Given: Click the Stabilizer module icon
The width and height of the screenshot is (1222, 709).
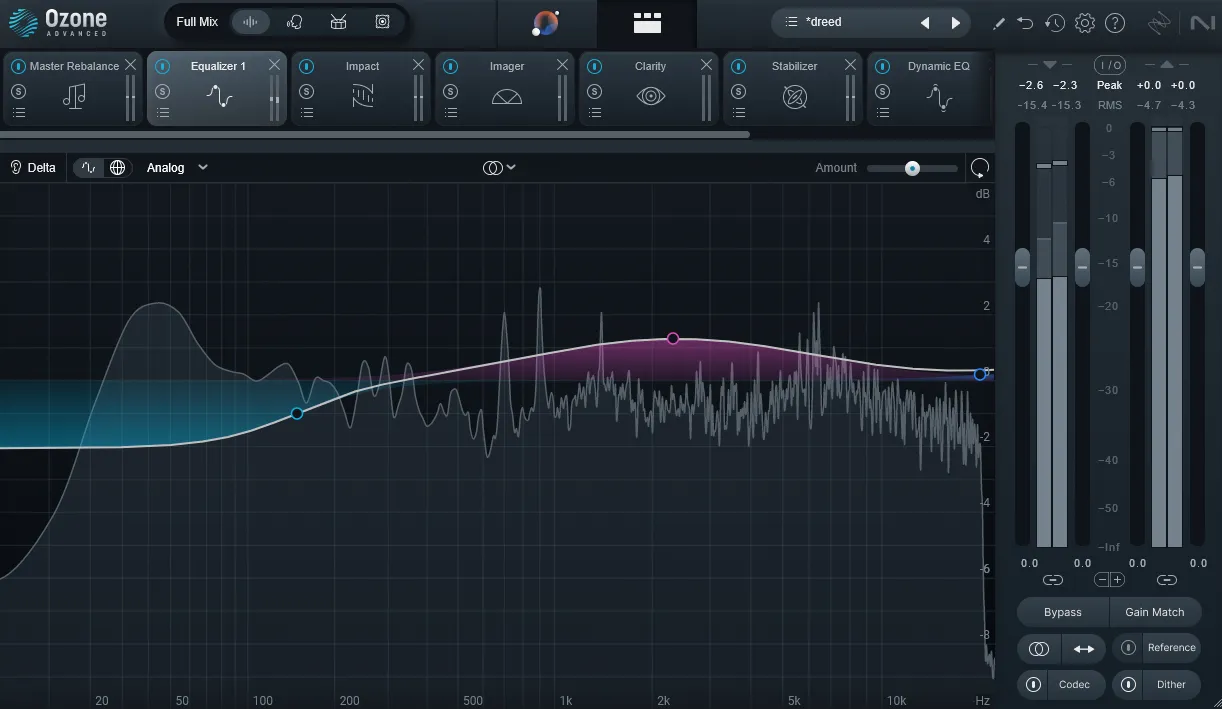Looking at the screenshot, I should 795,97.
